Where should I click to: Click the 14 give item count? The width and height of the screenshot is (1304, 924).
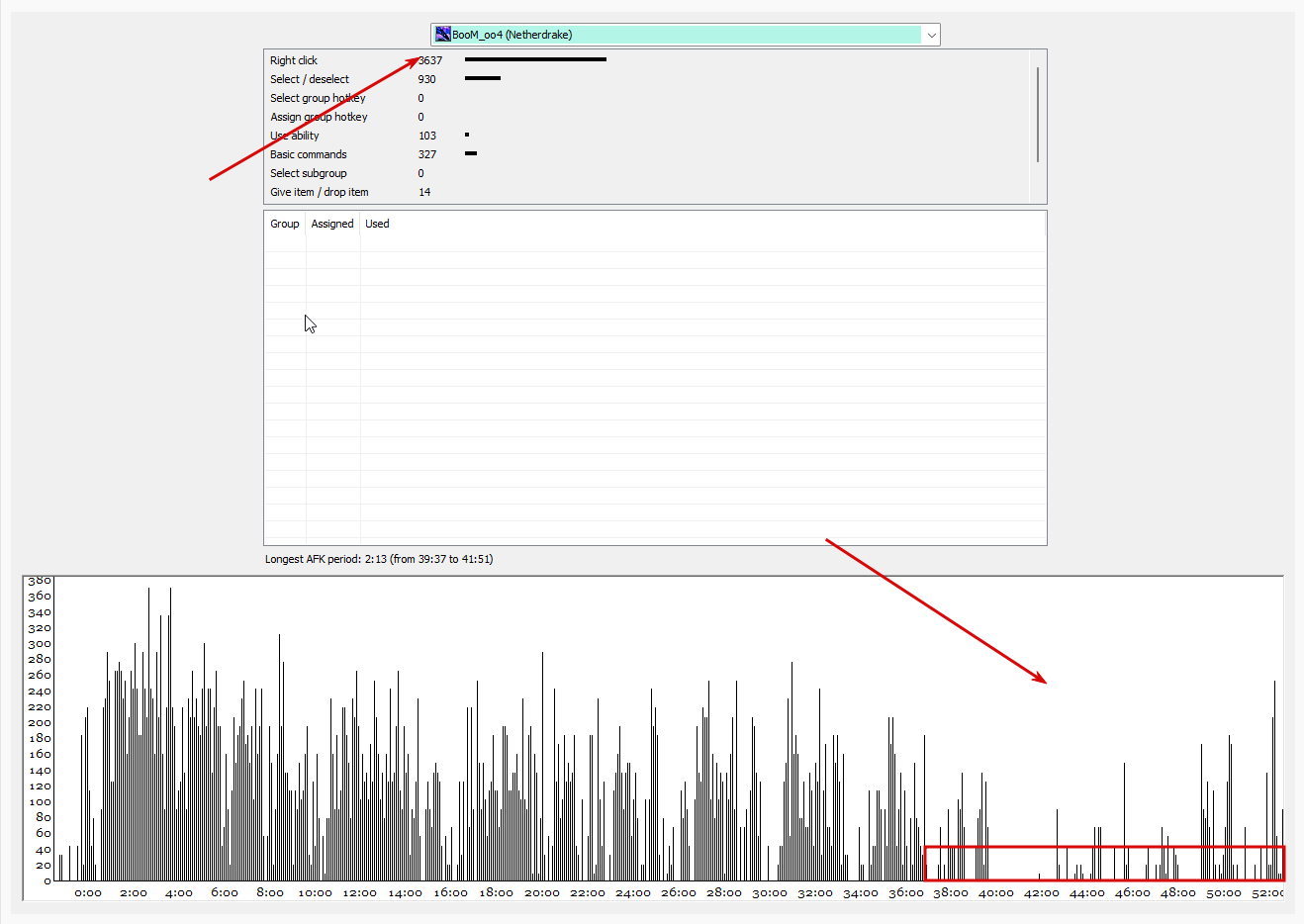click(x=423, y=192)
